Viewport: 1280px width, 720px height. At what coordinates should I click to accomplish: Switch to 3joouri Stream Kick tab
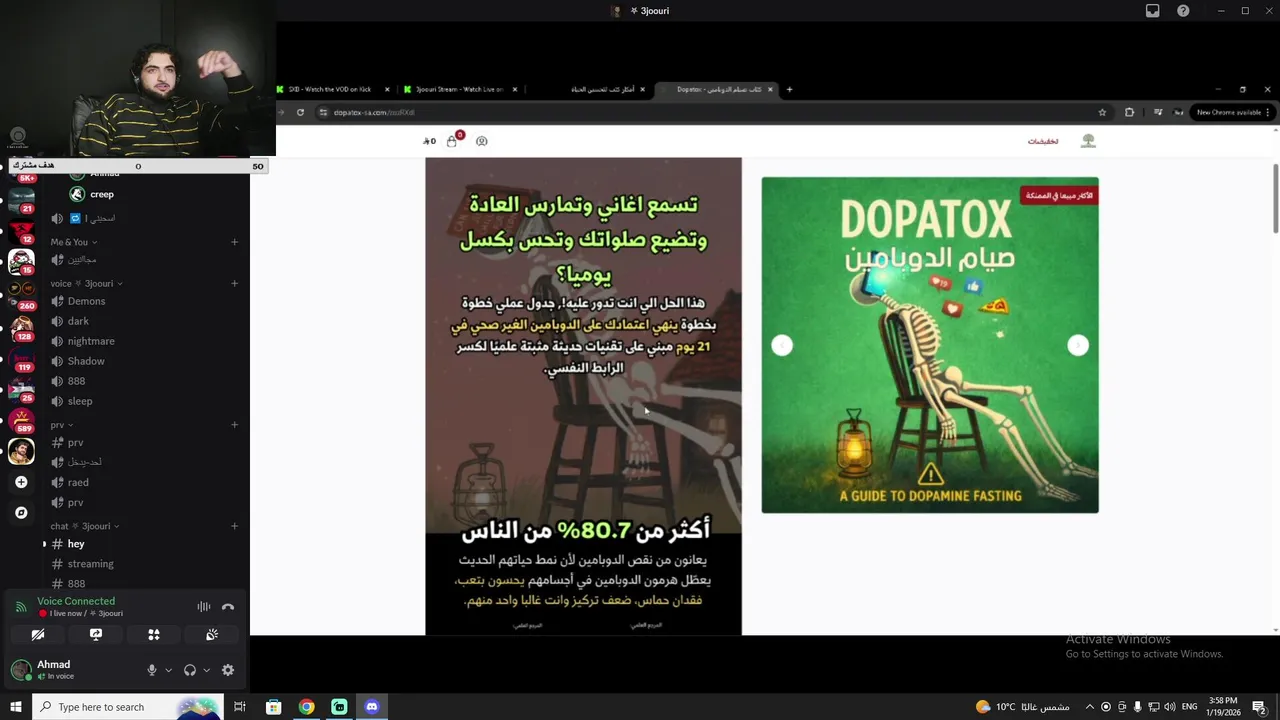tap(460, 89)
